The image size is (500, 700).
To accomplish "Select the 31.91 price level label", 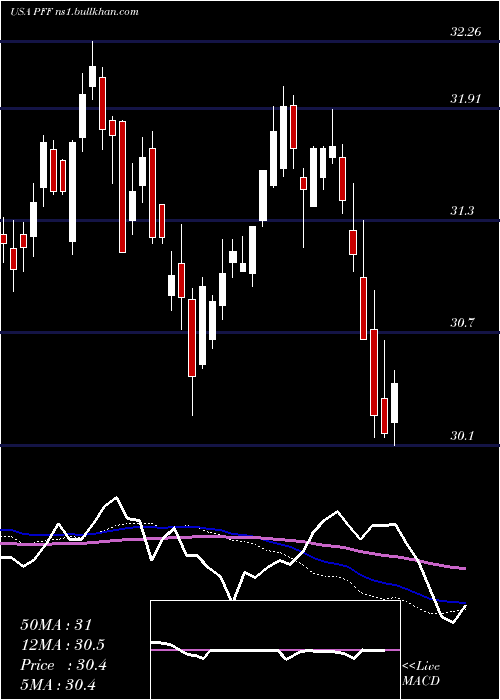I will 466,99.
